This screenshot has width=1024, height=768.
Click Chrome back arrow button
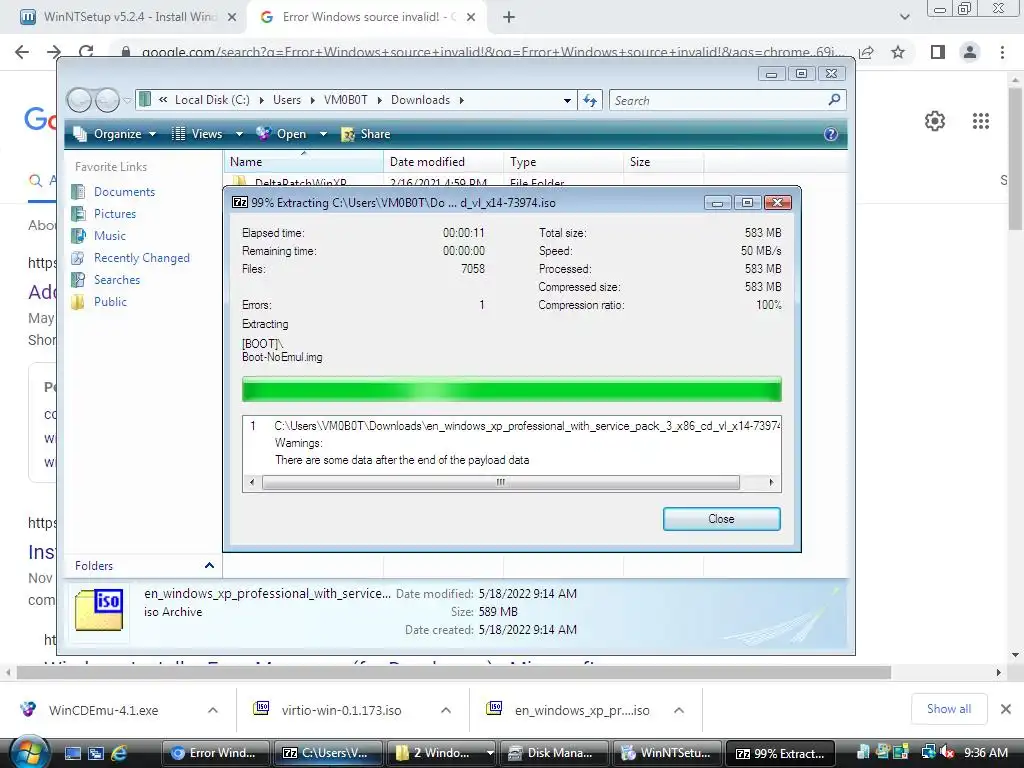[x=22, y=52]
